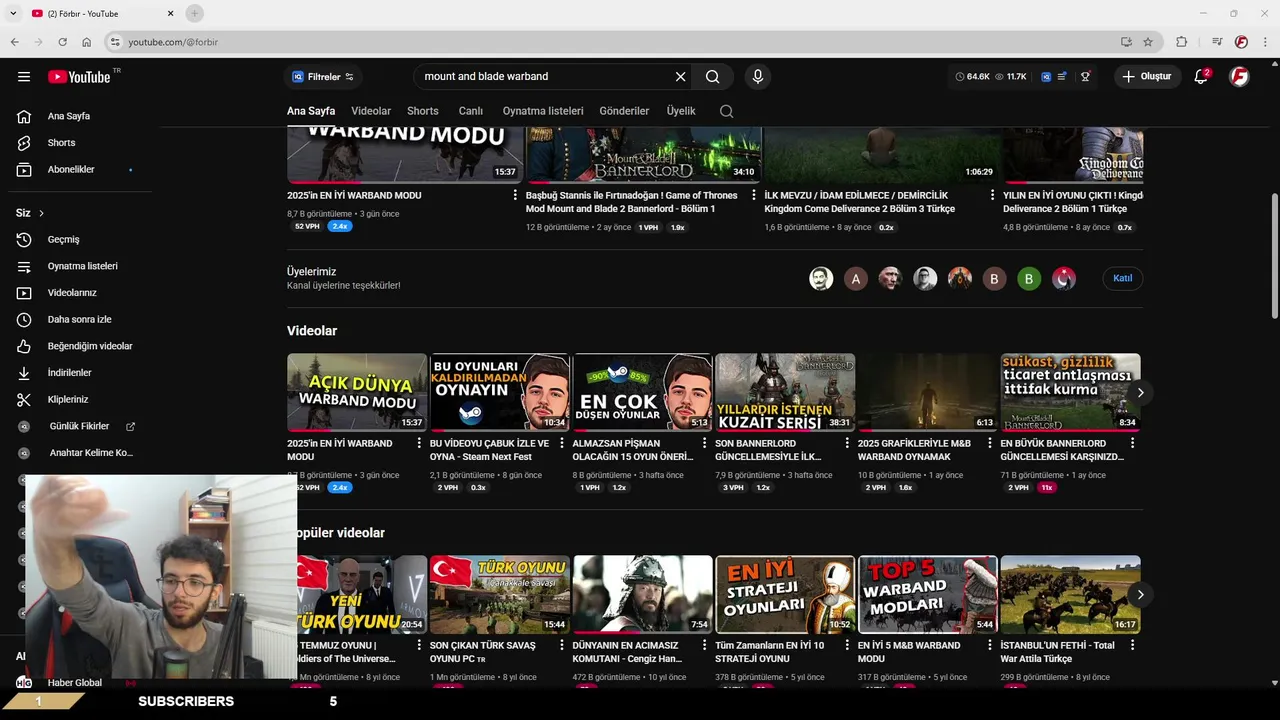
Task: Open the browser extensions puzzle icon
Action: pyautogui.click(x=1181, y=42)
